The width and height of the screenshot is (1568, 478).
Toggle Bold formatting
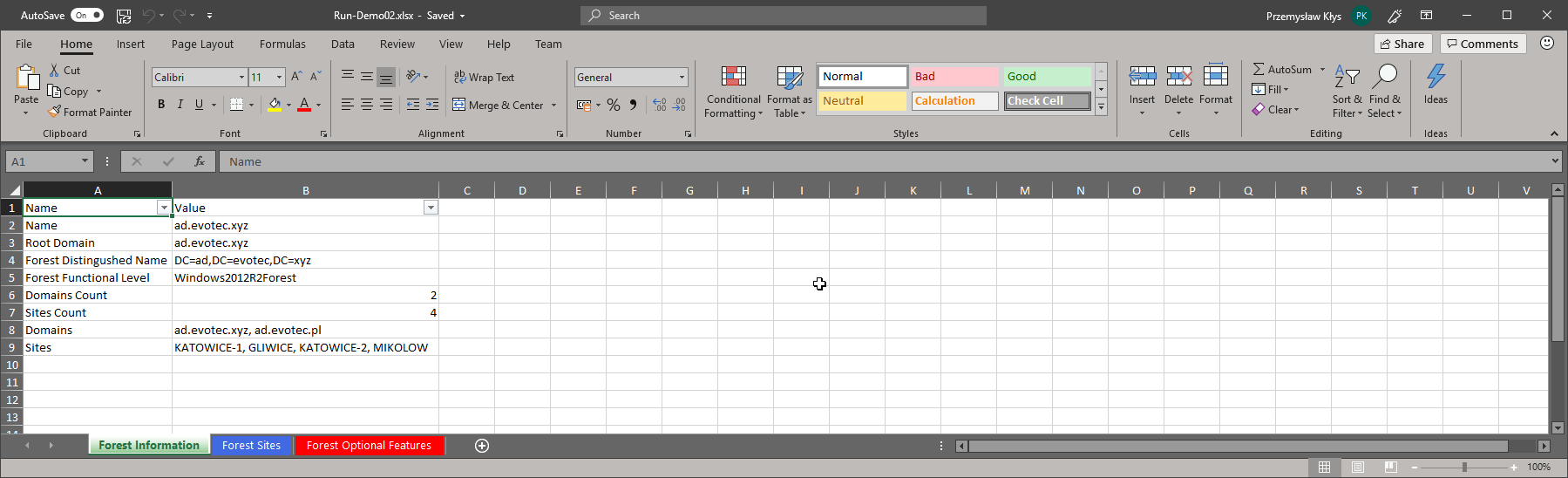click(x=161, y=105)
